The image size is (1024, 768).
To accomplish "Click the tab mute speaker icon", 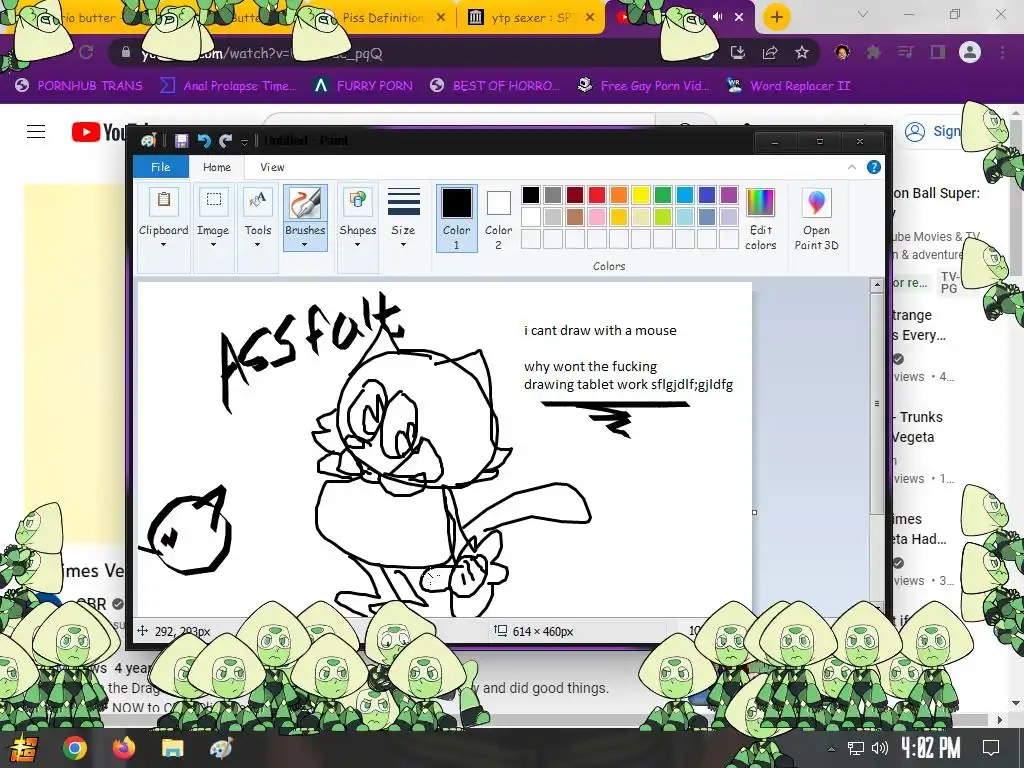I will [x=718, y=17].
